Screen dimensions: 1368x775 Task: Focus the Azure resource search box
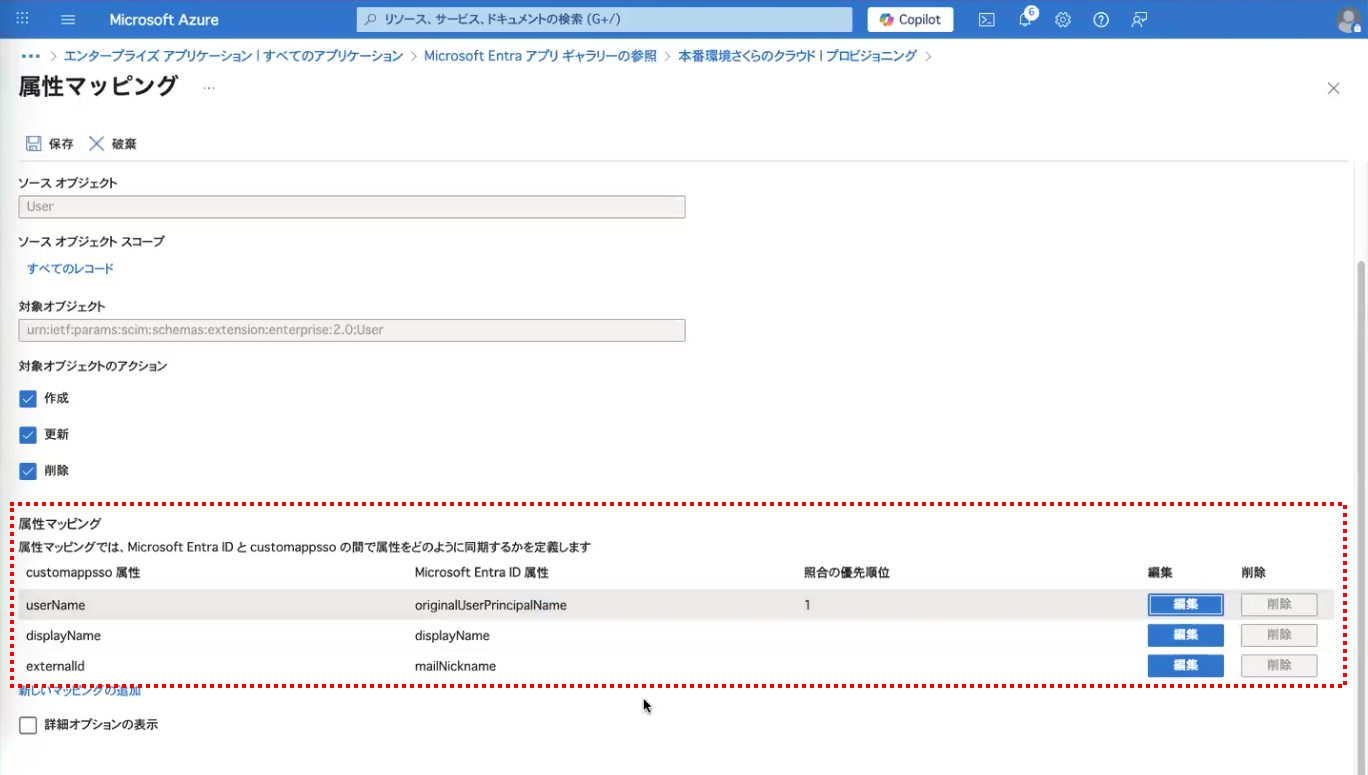tap(604, 20)
